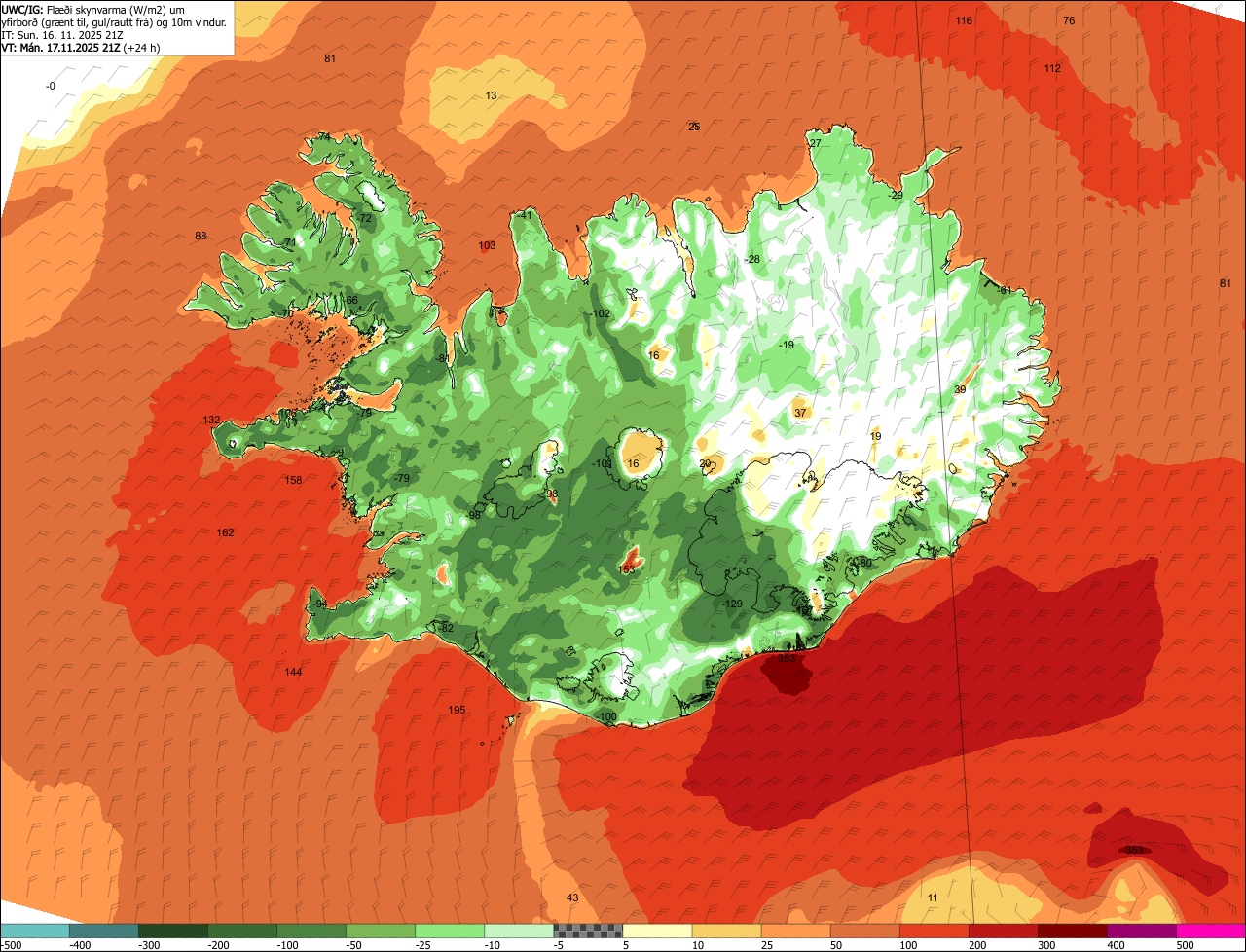Click the legend swatch between -200 and -100

click(x=241, y=931)
